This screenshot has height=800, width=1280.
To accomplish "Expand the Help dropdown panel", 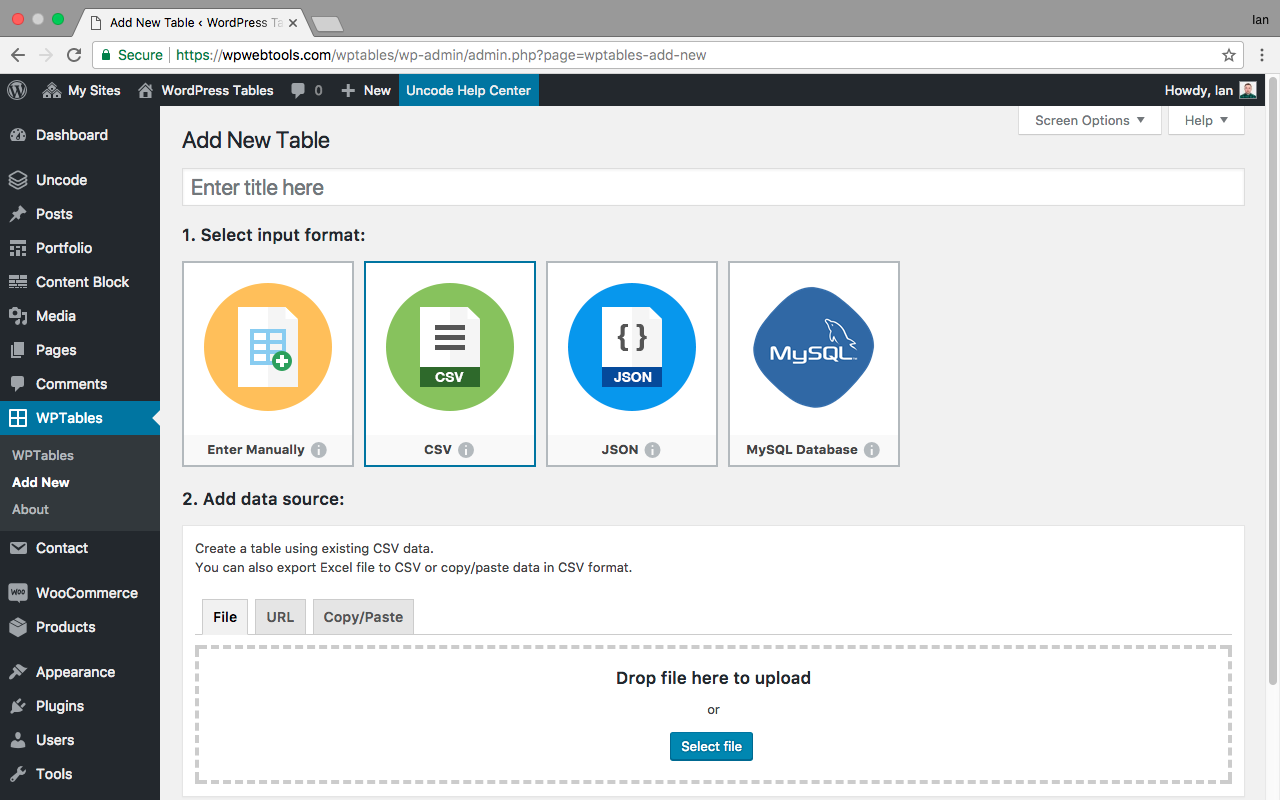I will (x=1206, y=120).
